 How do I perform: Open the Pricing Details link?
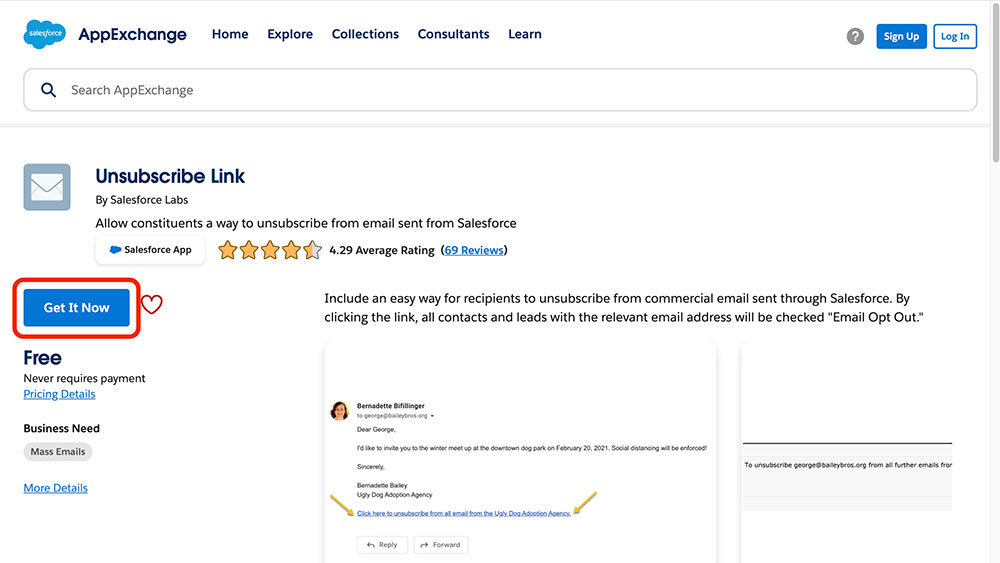tap(59, 394)
